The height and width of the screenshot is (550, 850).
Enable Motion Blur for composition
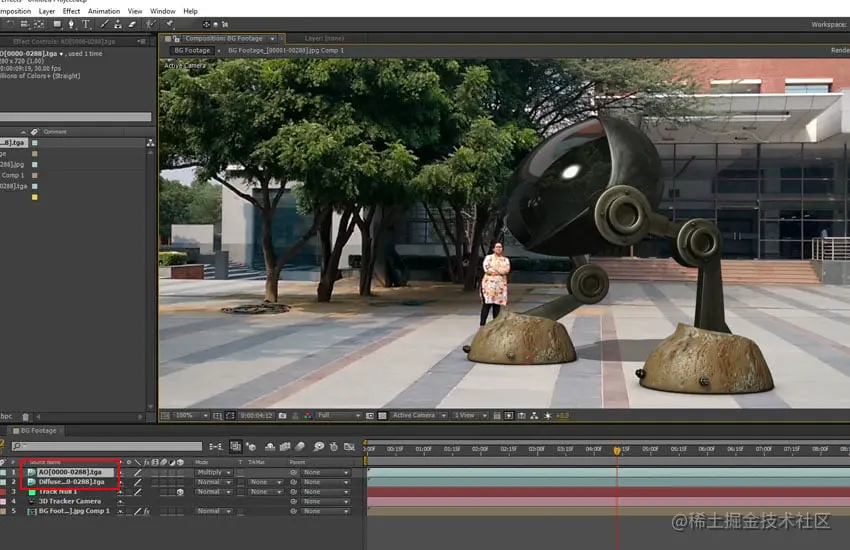point(300,447)
